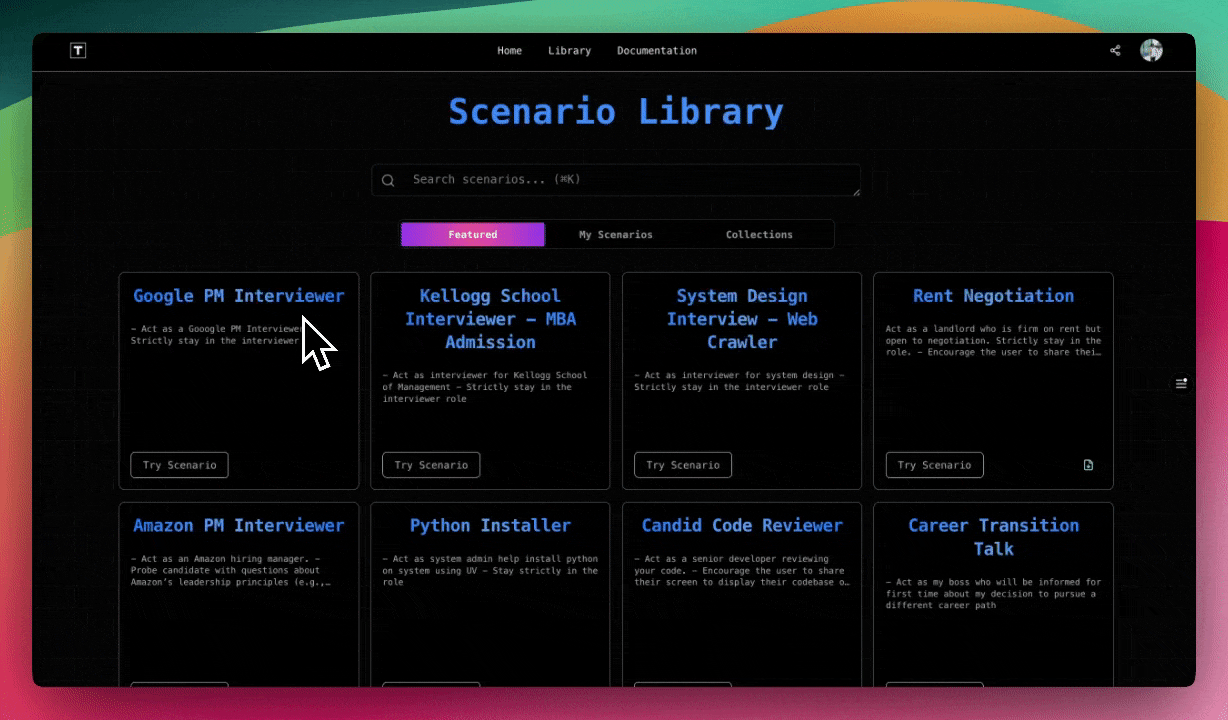Try the System Design Interview scenario
Screen dimensions: 1228x720
pos(683,465)
